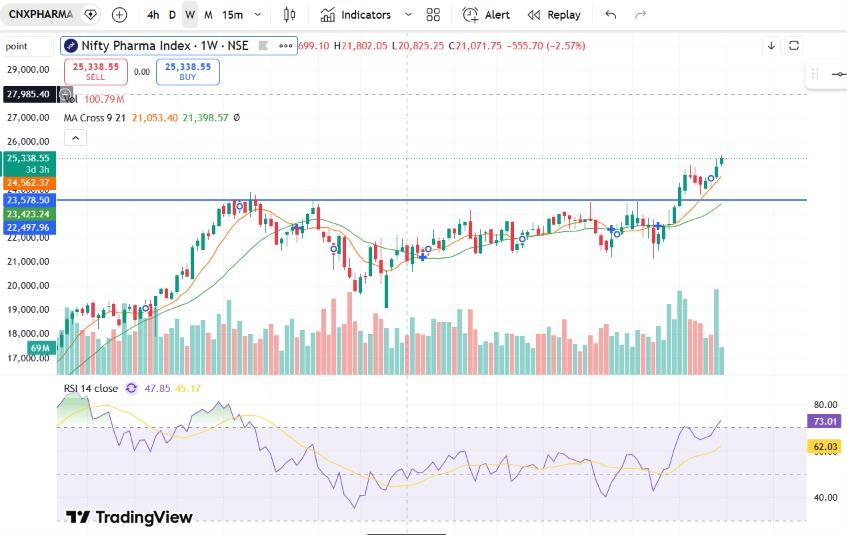Click the blue 22,497.96 price label
847x535 pixels.
(x=28, y=228)
